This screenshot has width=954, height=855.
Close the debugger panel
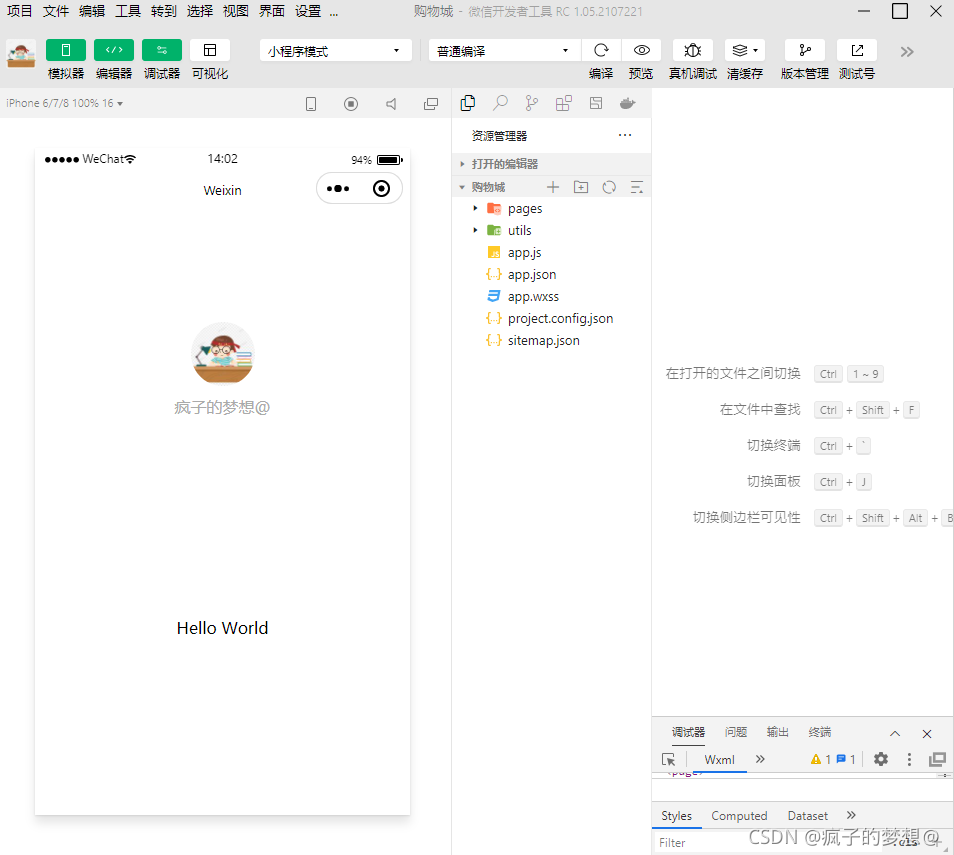point(927,734)
